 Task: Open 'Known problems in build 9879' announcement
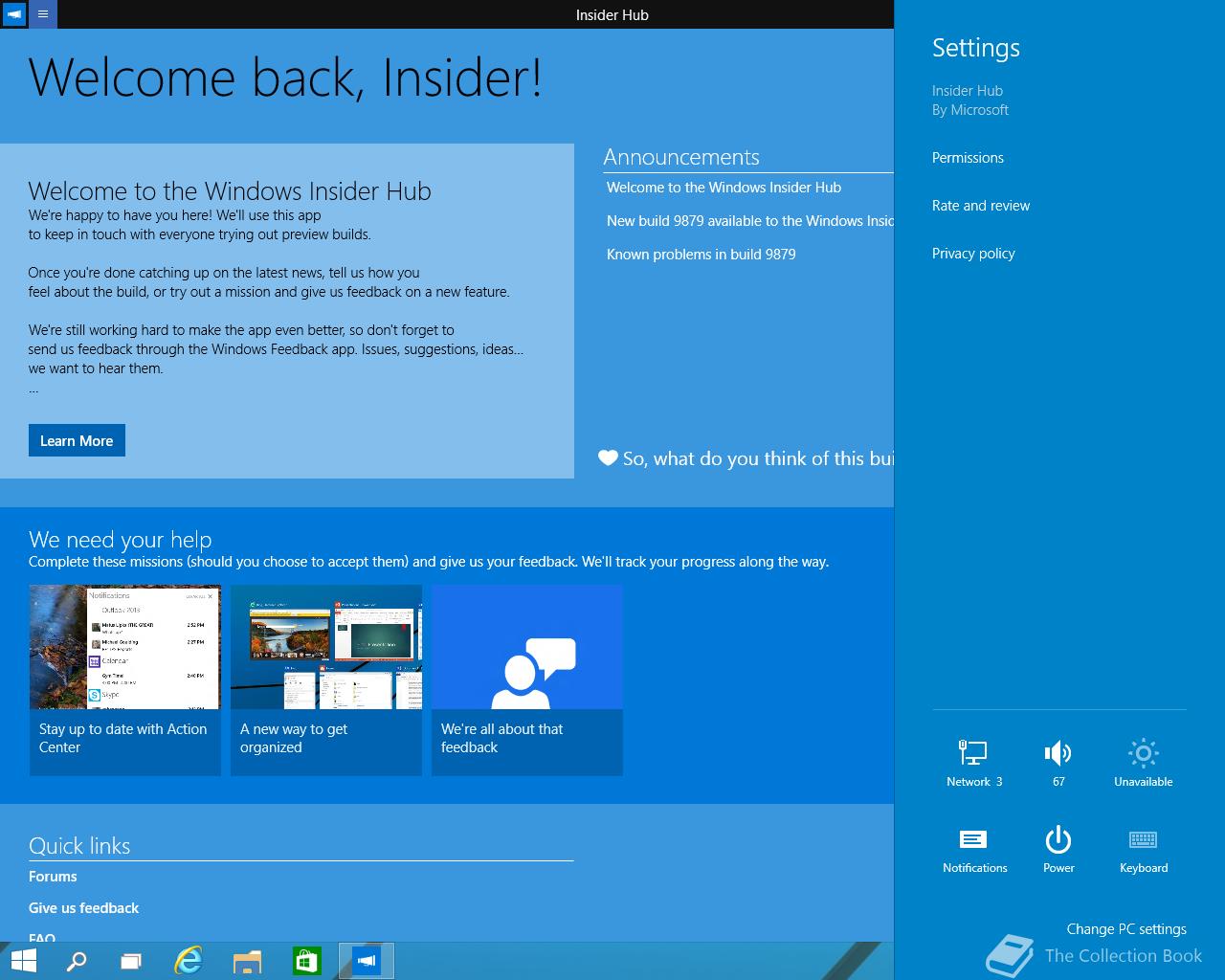[x=702, y=255]
